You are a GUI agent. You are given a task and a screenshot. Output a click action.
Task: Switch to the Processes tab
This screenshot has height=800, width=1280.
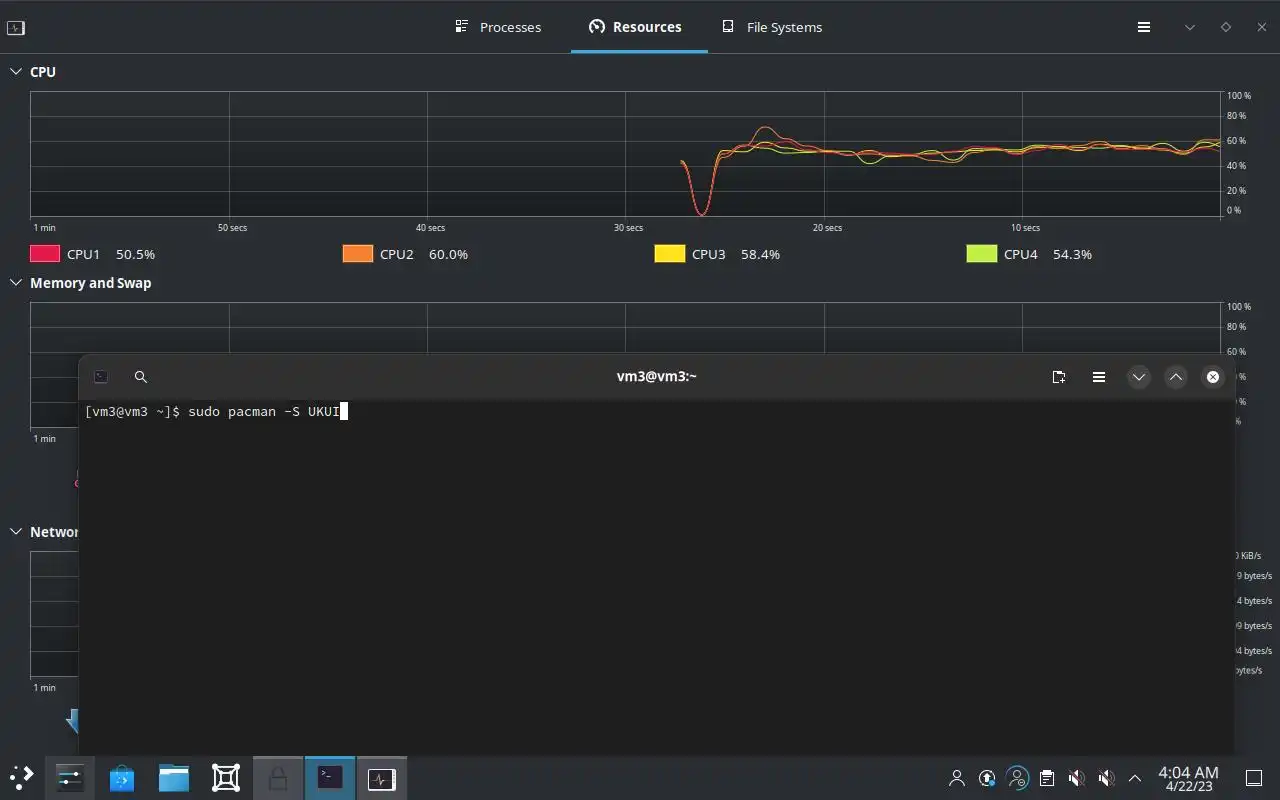coord(498,27)
